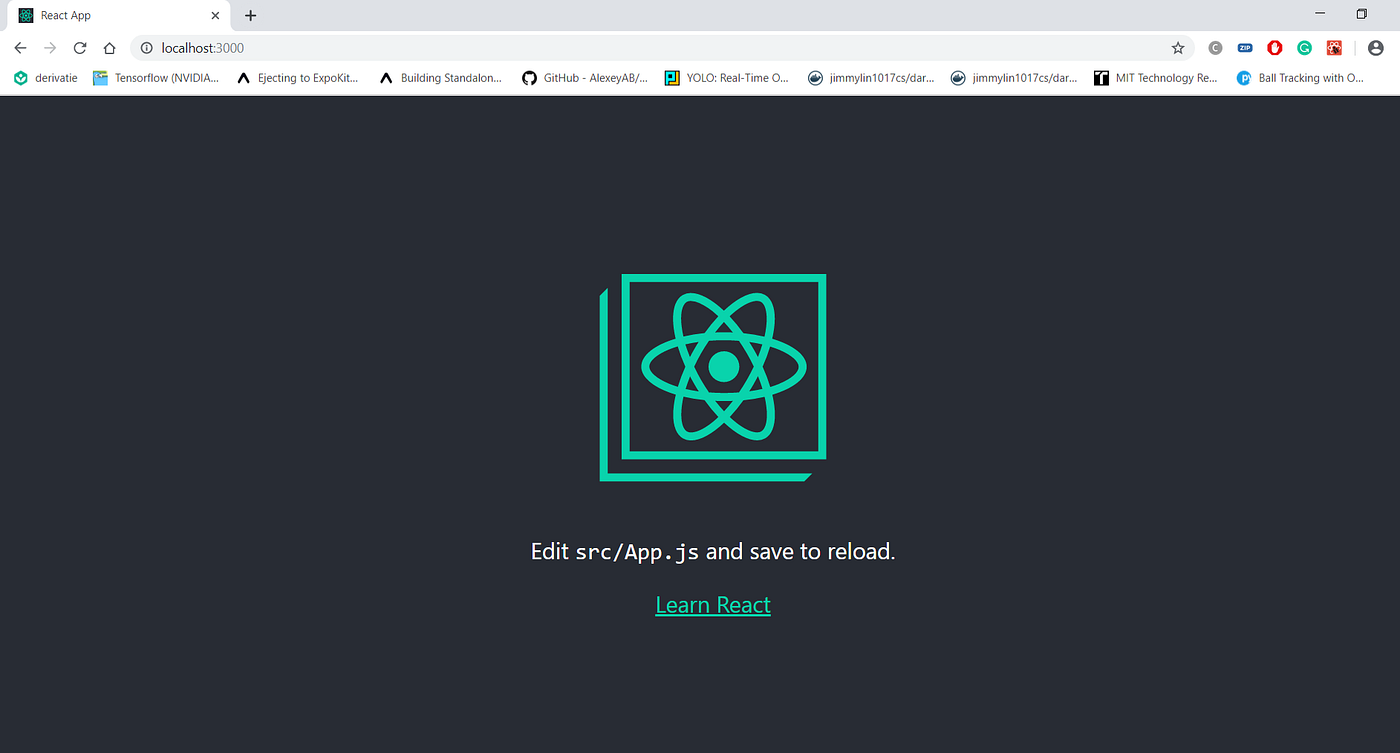Follow the Learn React link

pyautogui.click(x=713, y=605)
